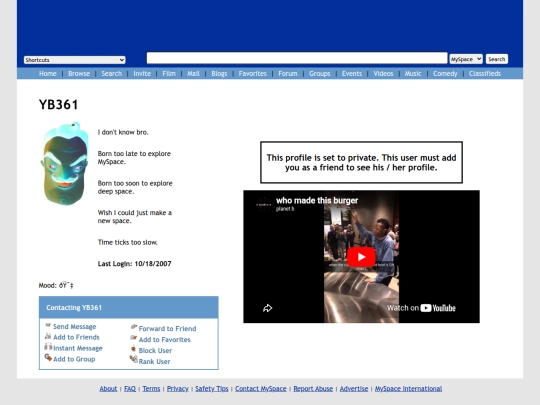Open the Safety Tips footer link
The width and height of the screenshot is (540, 405).
(212, 388)
